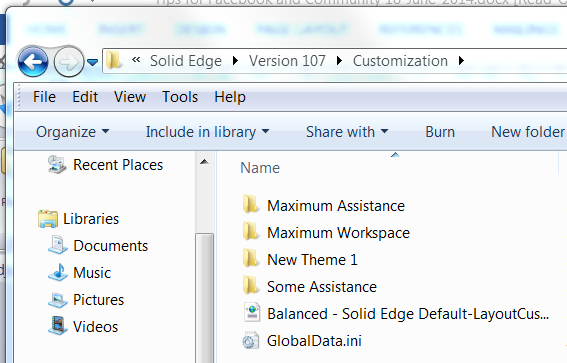
Task: Open the Documents library
Action: pos(98,246)
